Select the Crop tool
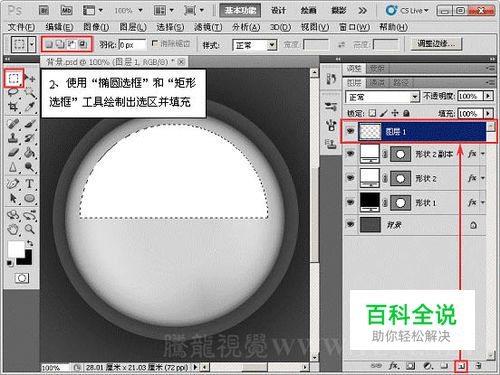The height and width of the screenshot is (375, 500). [x=13, y=107]
